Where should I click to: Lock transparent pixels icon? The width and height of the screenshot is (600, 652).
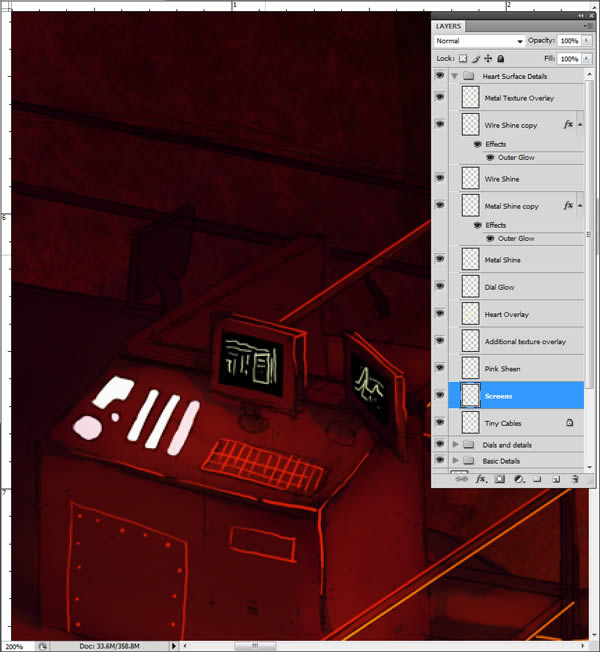click(463, 59)
